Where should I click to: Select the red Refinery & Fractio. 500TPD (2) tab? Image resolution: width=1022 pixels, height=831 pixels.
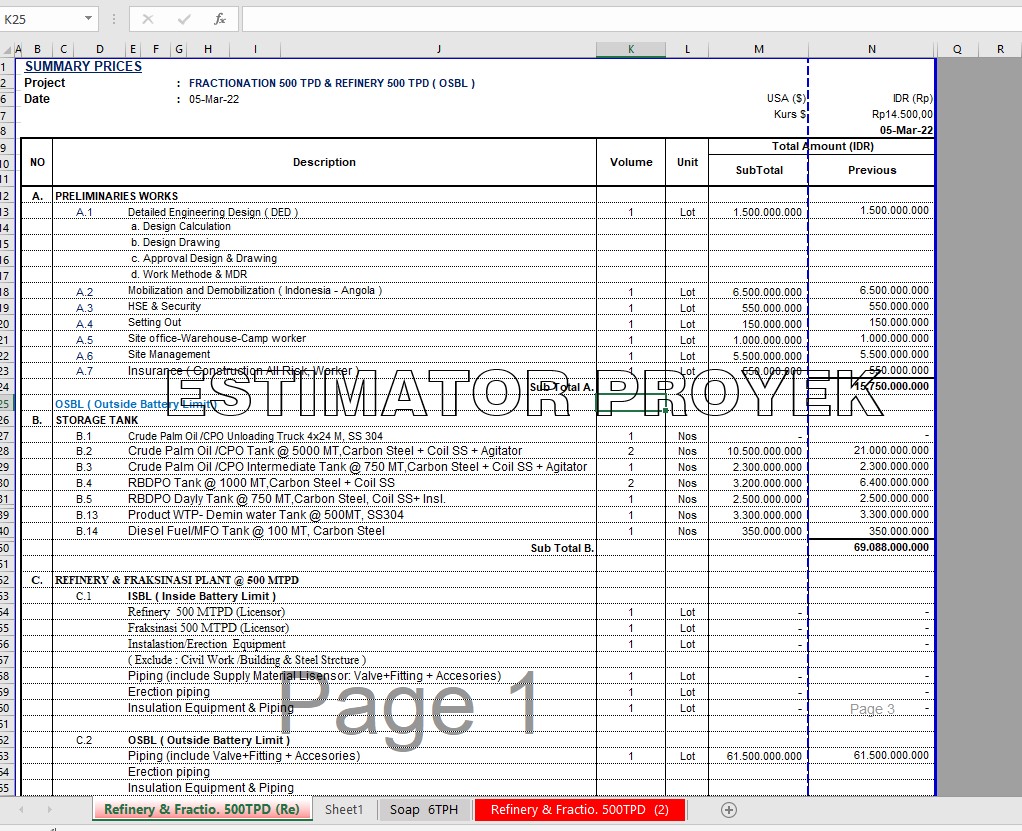(x=580, y=809)
